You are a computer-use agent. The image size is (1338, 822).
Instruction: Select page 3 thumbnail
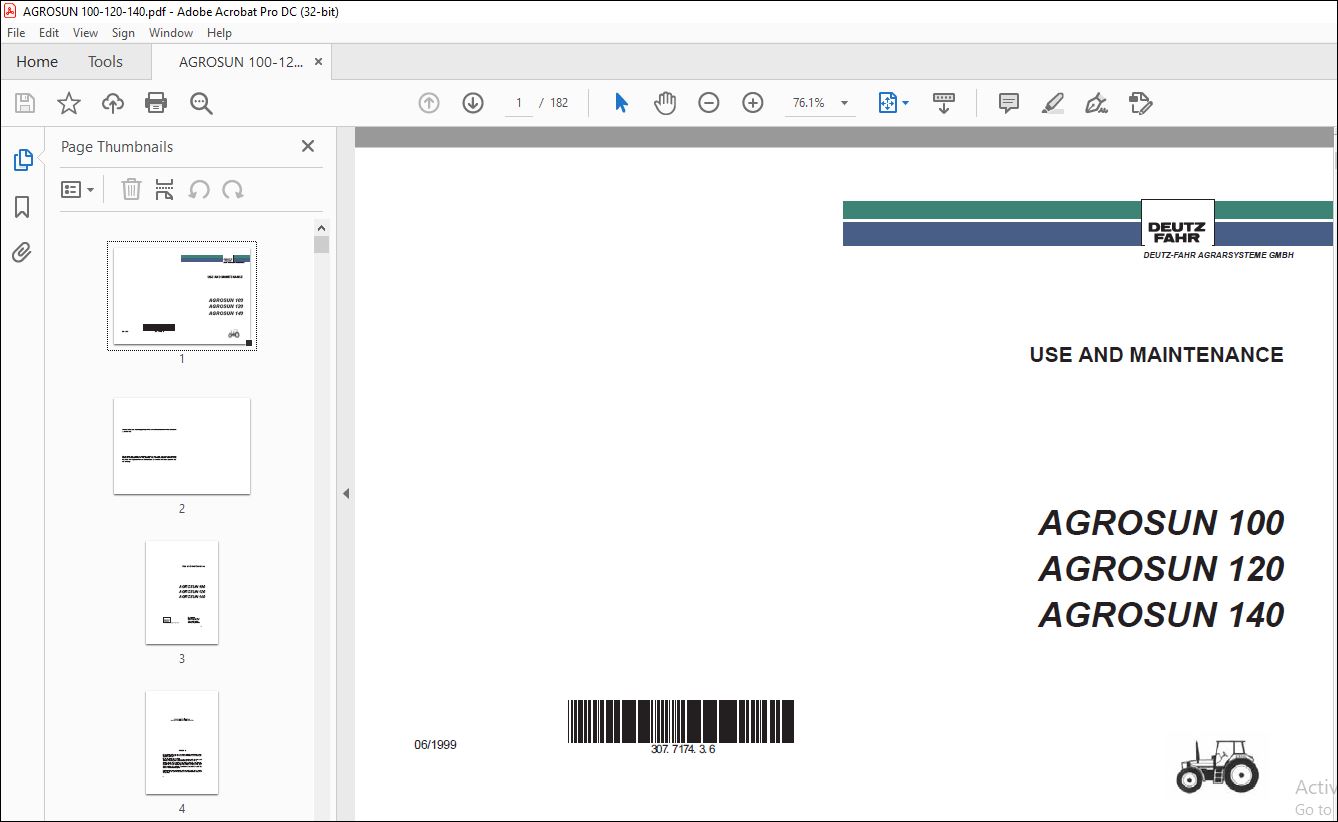tap(182, 593)
